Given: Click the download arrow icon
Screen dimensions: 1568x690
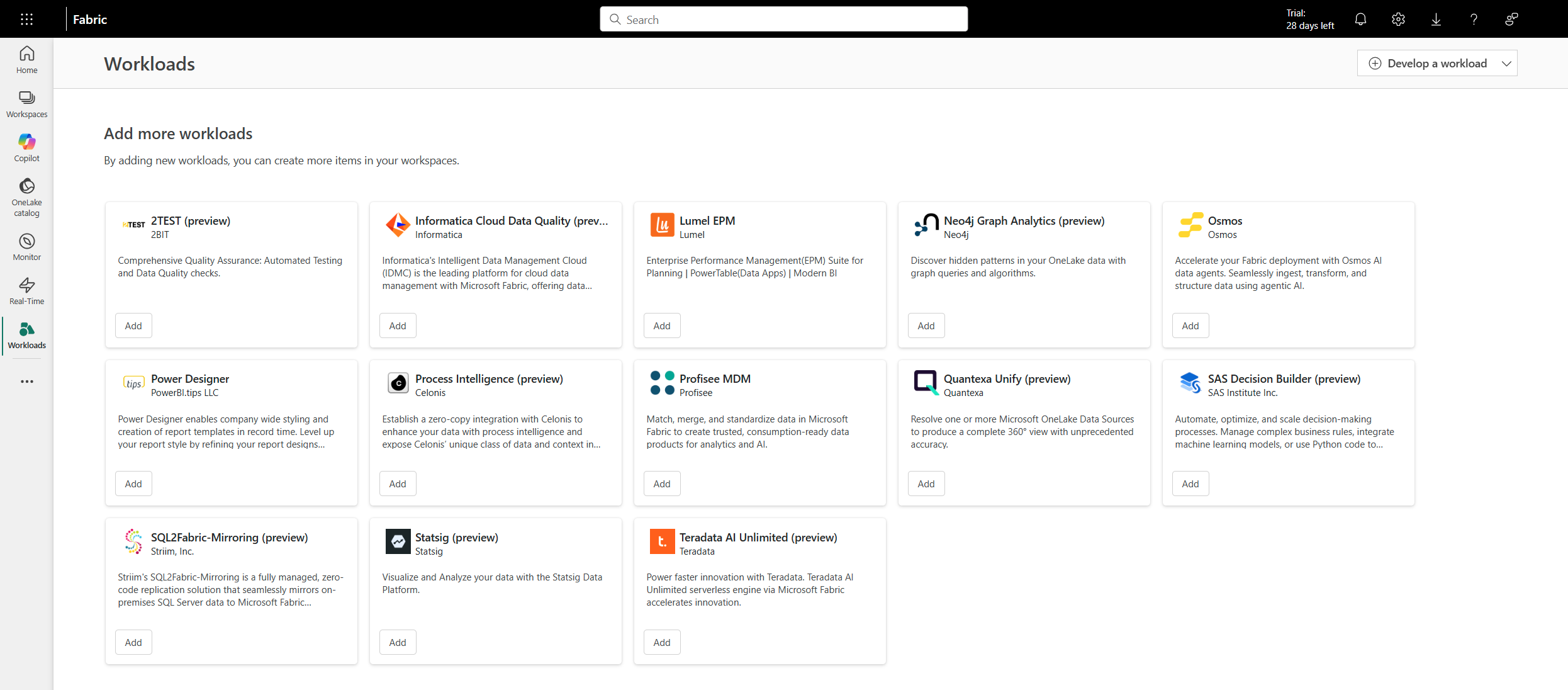Looking at the screenshot, I should point(1436,19).
